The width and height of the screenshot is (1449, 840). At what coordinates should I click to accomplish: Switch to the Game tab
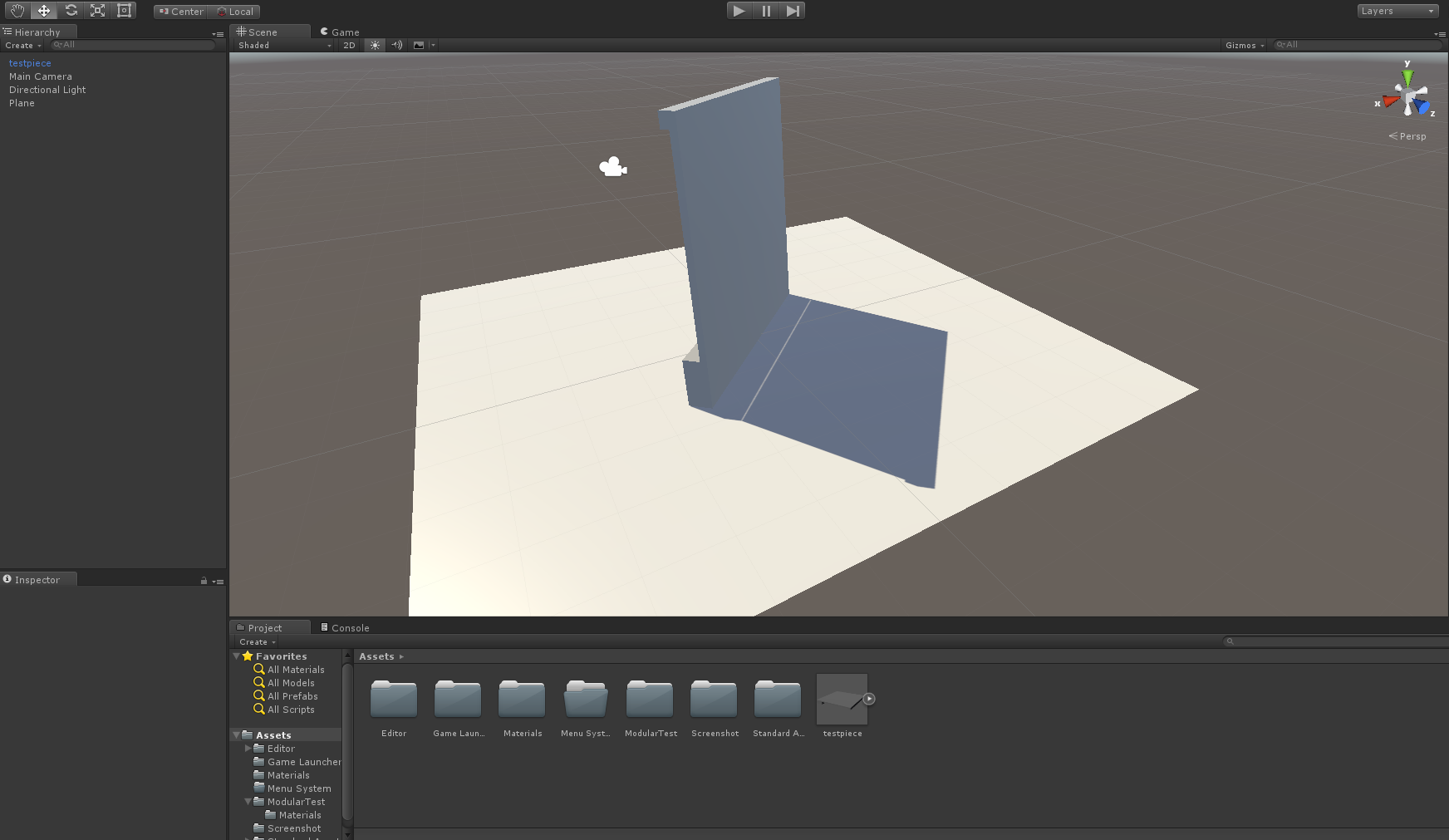pyautogui.click(x=340, y=32)
